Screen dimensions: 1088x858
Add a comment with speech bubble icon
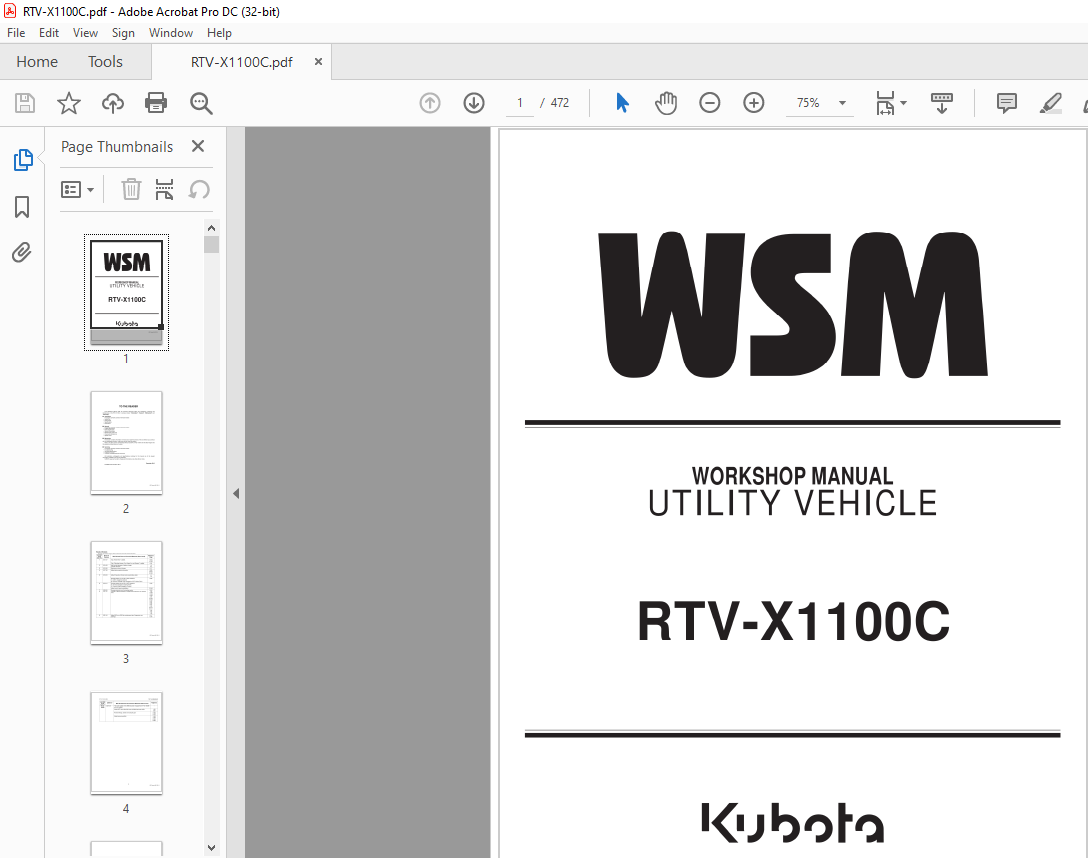pyautogui.click(x=1006, y=103)
